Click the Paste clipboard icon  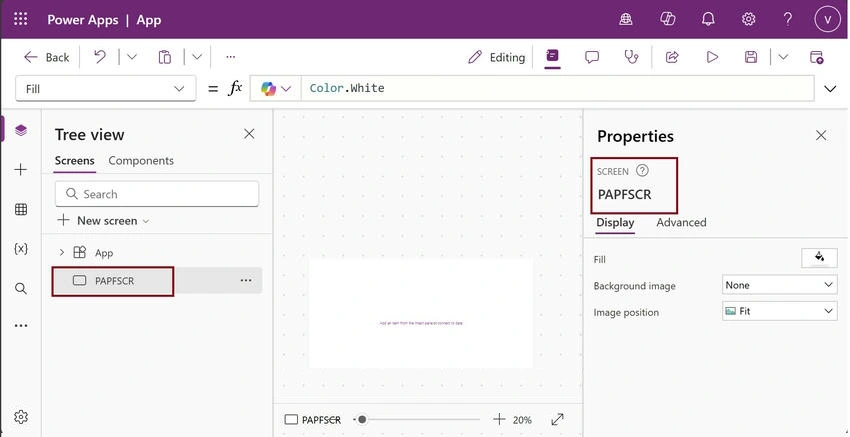[x=165, y=57]
